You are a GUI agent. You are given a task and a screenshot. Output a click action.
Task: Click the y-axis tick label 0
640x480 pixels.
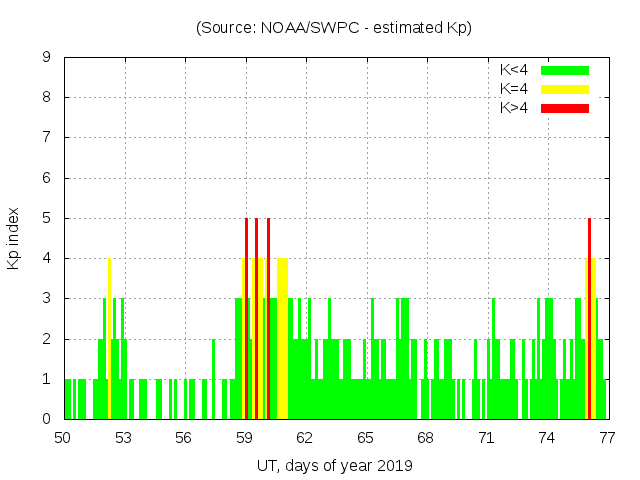(47, 419)
